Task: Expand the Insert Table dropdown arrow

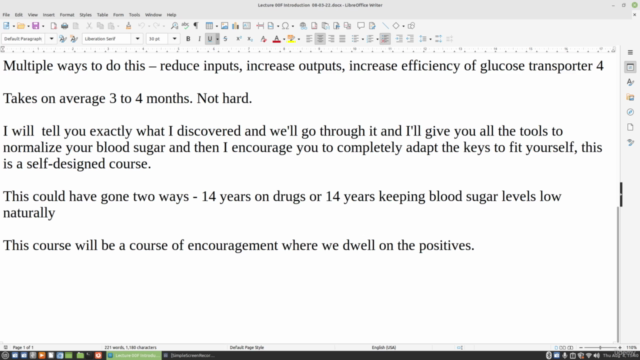Action: coord(216,26)
